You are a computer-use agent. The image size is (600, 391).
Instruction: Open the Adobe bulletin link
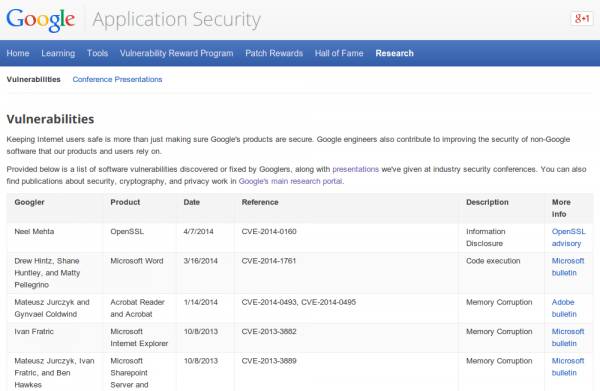click(x=564, y=308)
